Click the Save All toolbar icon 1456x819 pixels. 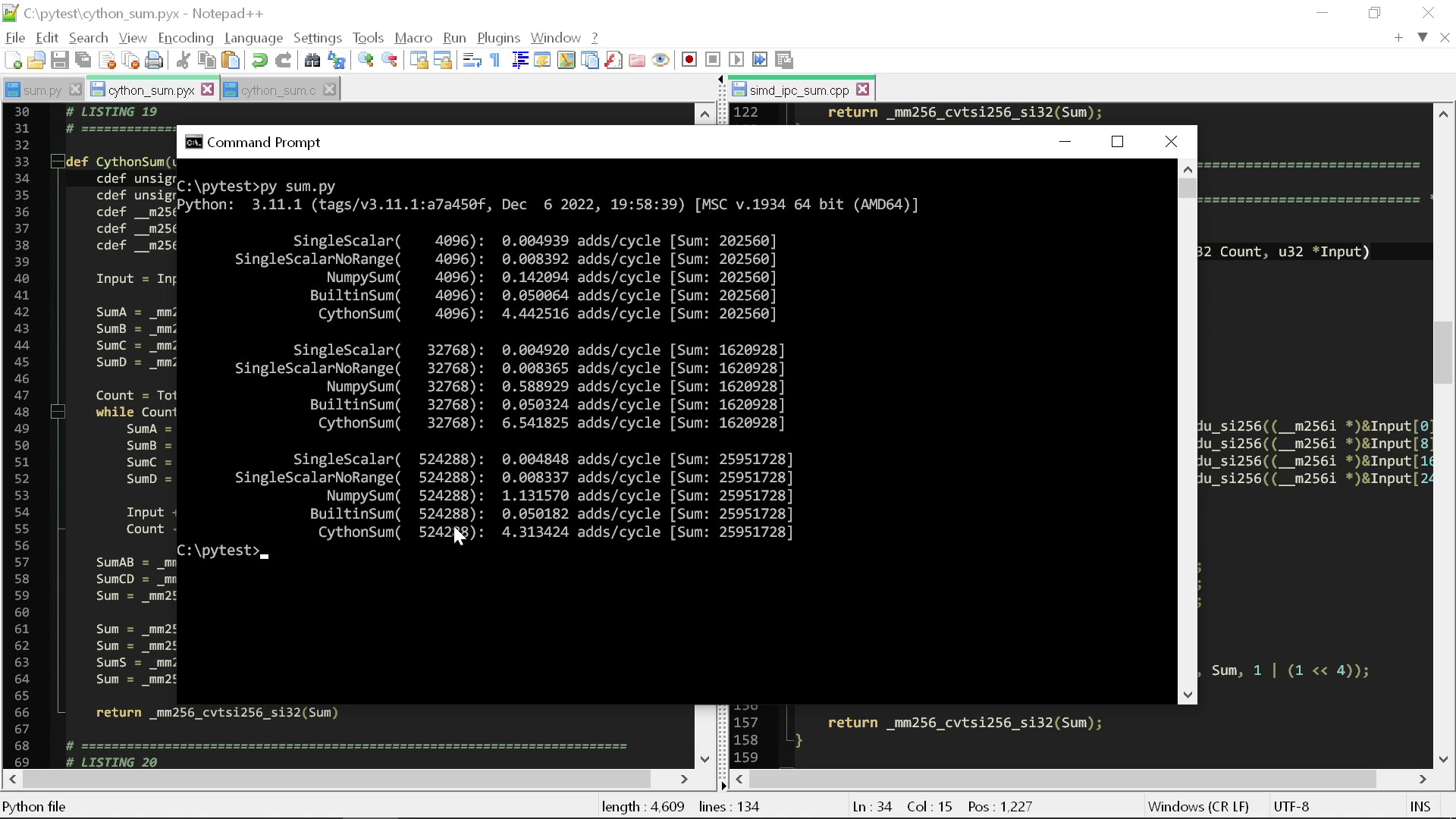pyautogui.click(x=83, y=61)
